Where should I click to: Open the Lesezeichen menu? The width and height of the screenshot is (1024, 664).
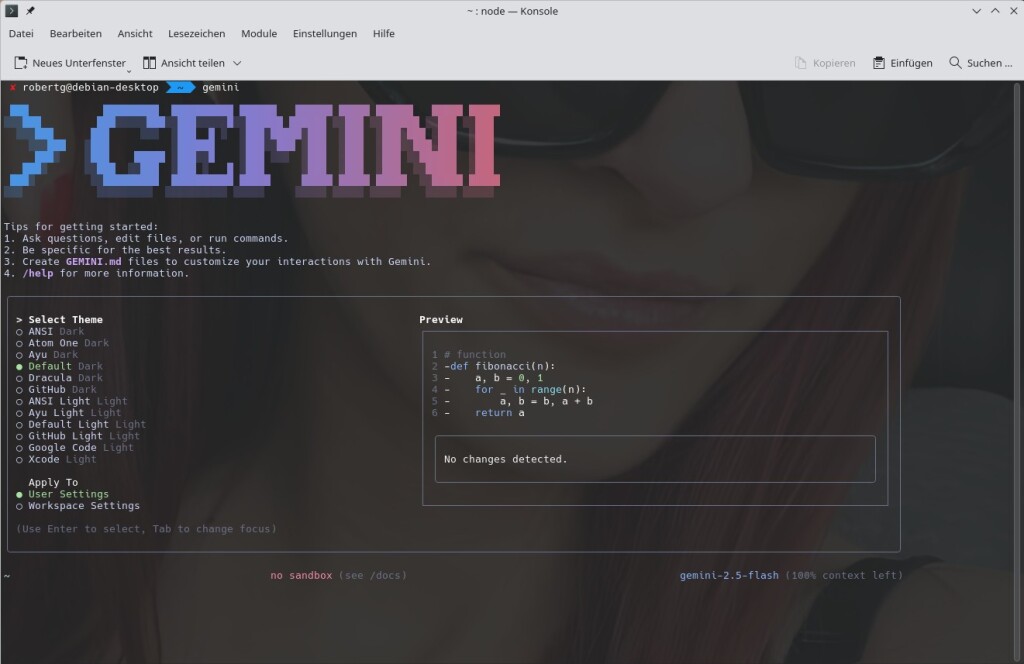tap(196, 33)
